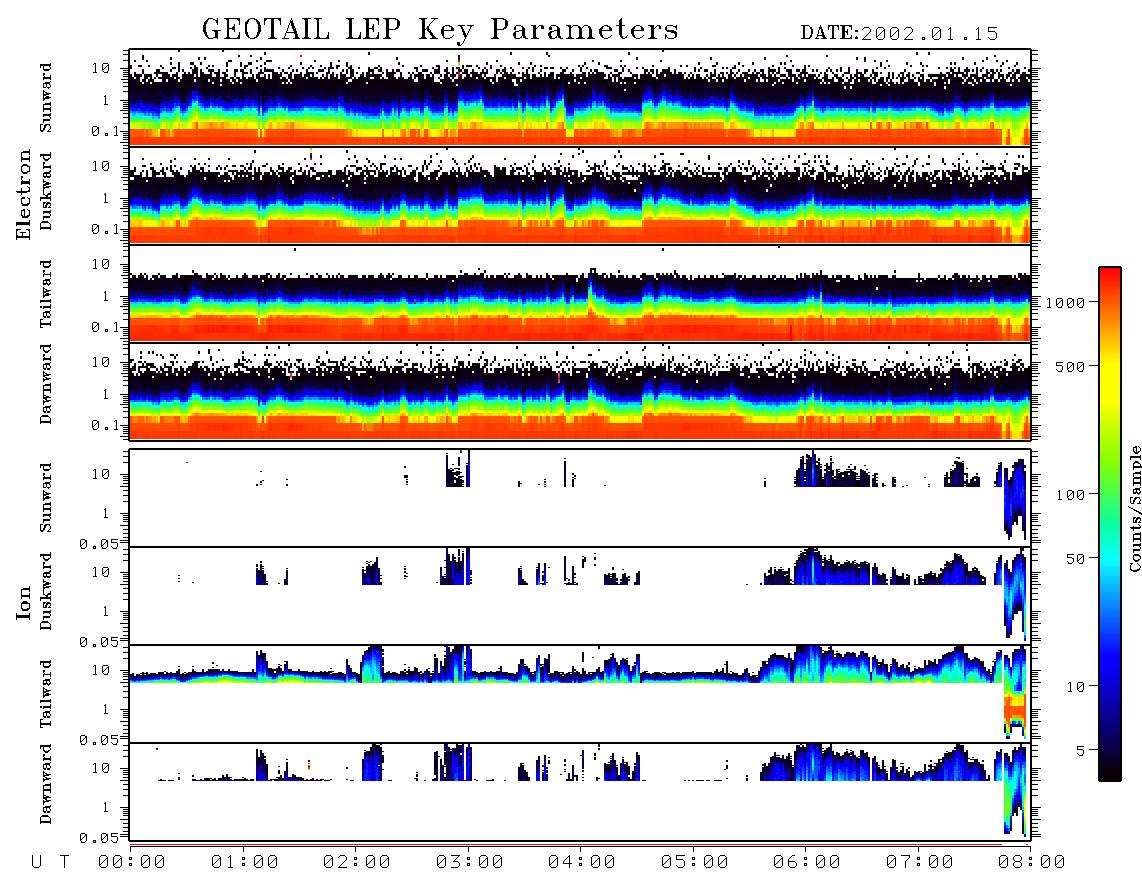Open the Ion Duskward spectrogram panel
Screen dimensions: 1142x880
pyautogui.click(x=580, y=596)
